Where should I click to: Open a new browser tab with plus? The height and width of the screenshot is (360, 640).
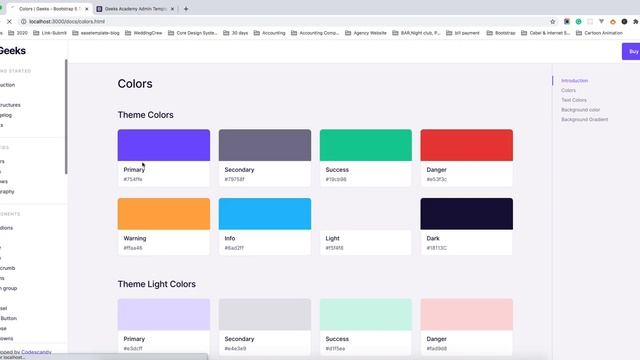tap(186, 9)
